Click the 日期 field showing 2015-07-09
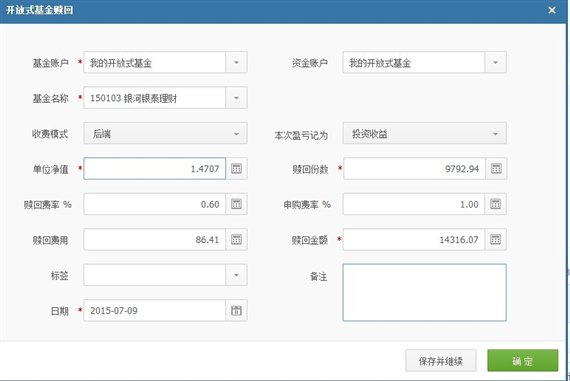This screenshot has height=381, width=570. (155, 310)
